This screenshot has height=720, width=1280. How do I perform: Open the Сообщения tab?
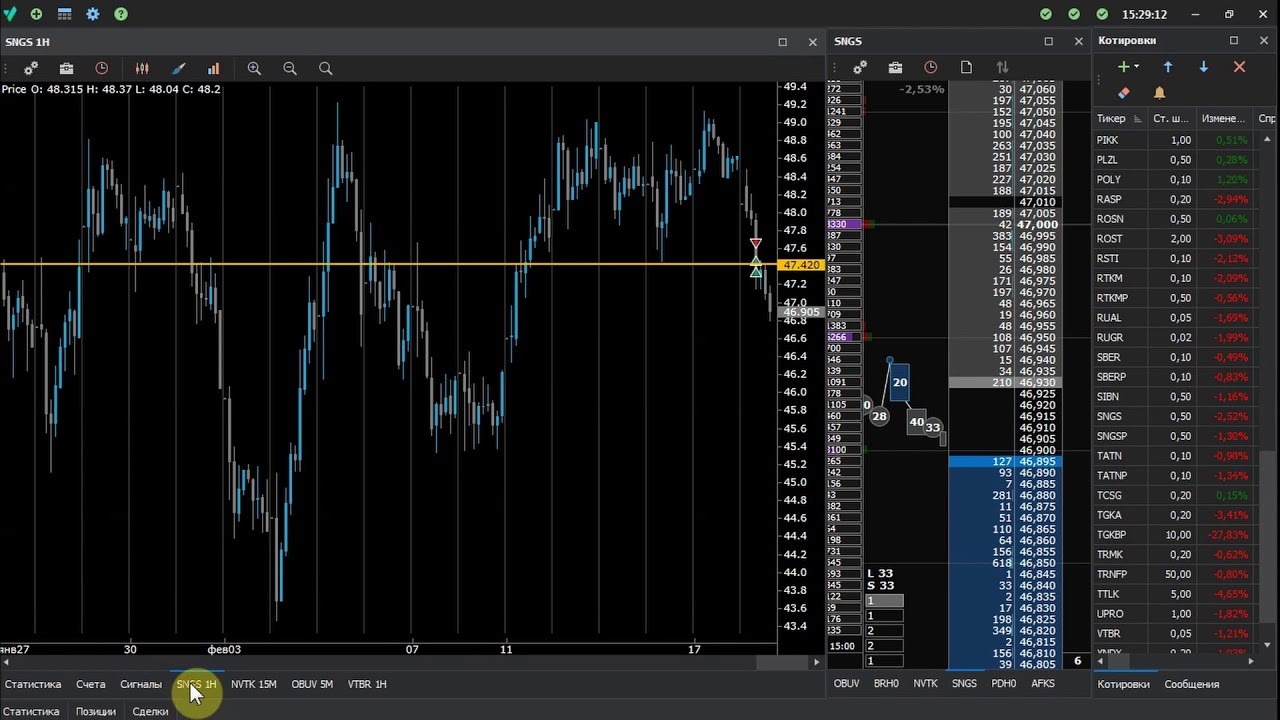click(x=1192, y=684)
